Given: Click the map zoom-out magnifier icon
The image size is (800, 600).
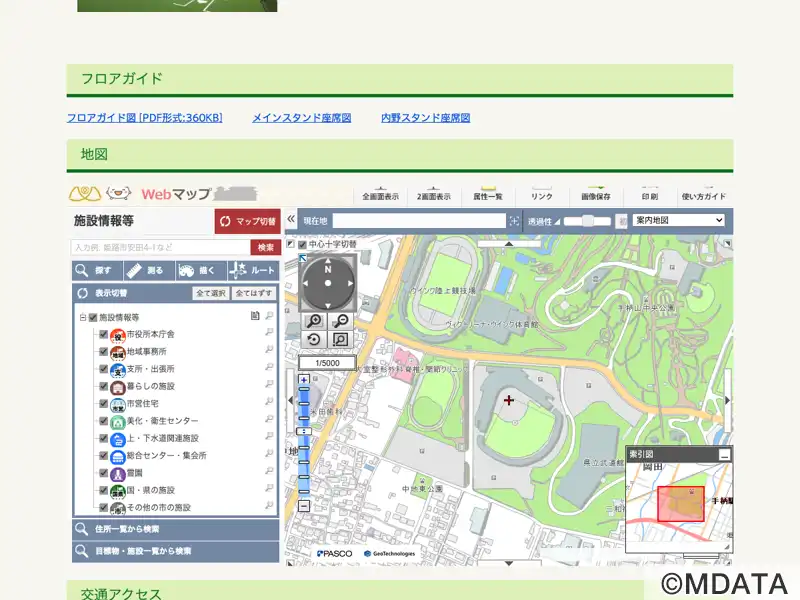Looking at the screenshot, I should pos(341,321).
